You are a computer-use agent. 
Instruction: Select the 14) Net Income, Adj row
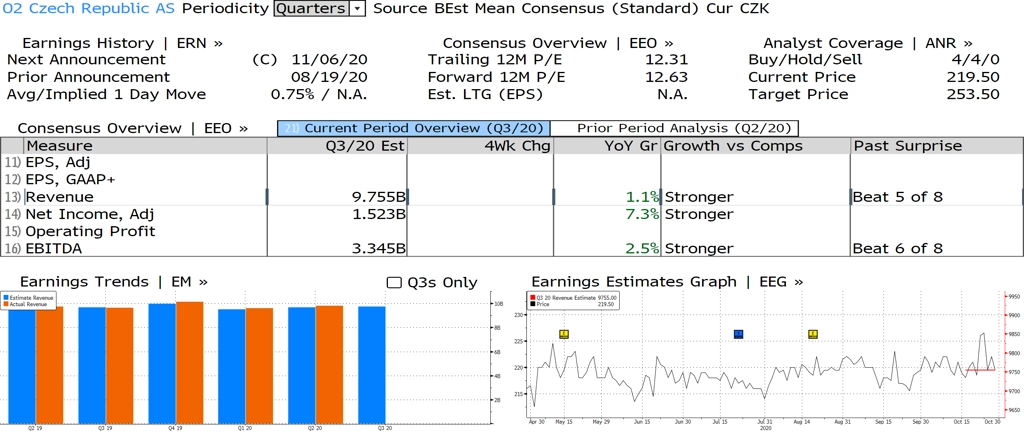click(511, 214)
